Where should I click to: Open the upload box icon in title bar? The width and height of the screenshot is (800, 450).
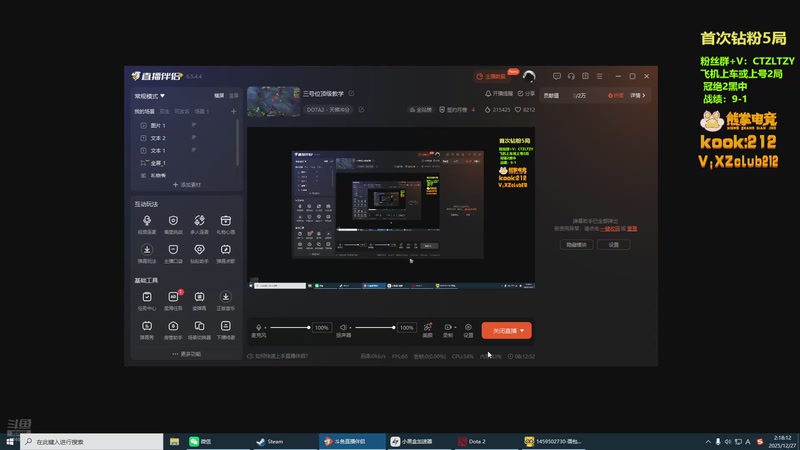point(585,76)
